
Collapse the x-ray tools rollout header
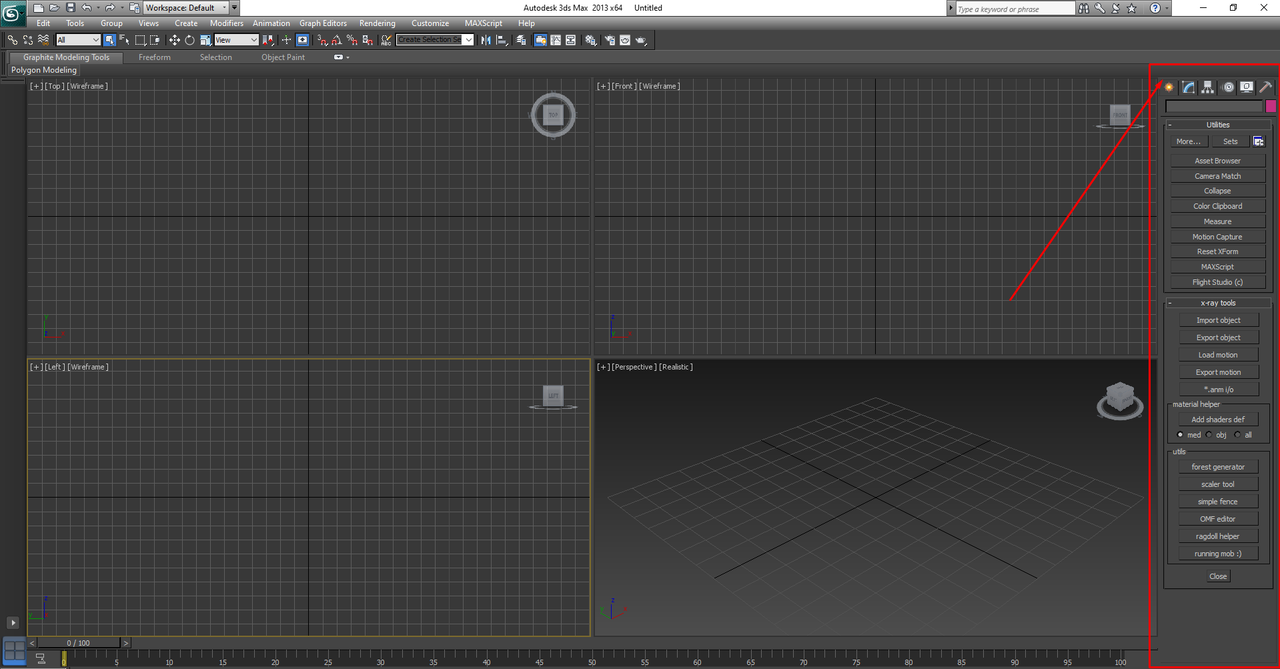click(x=1218, y=303)
